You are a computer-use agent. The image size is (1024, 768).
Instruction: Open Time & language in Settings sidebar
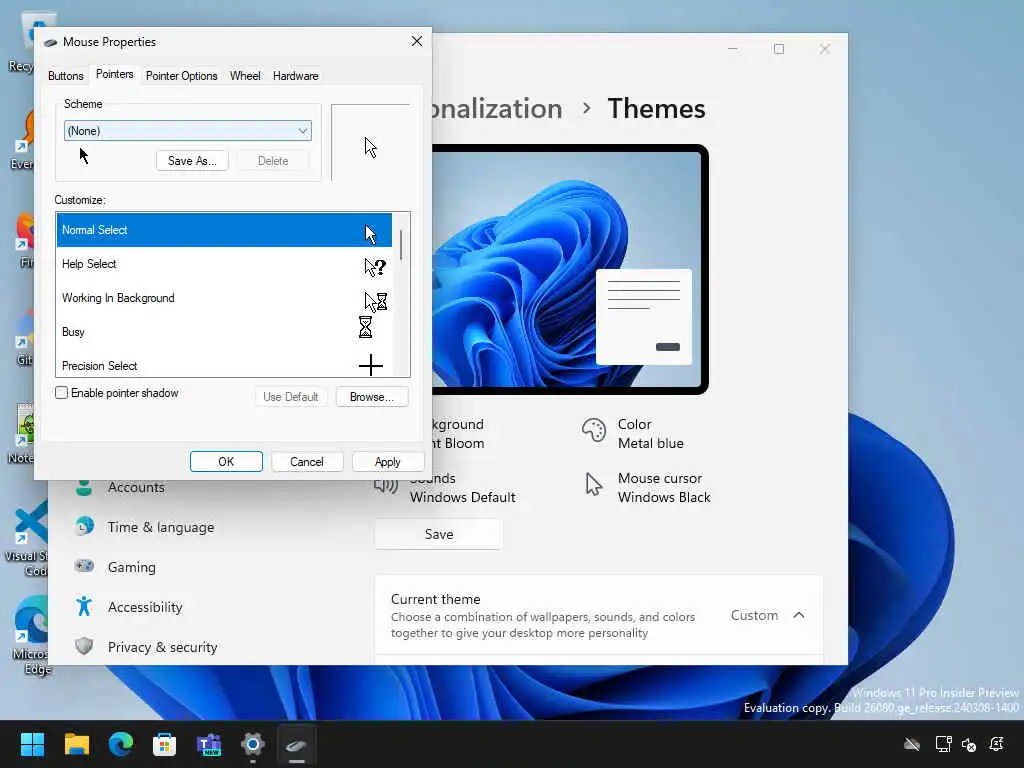pos(161,527)
